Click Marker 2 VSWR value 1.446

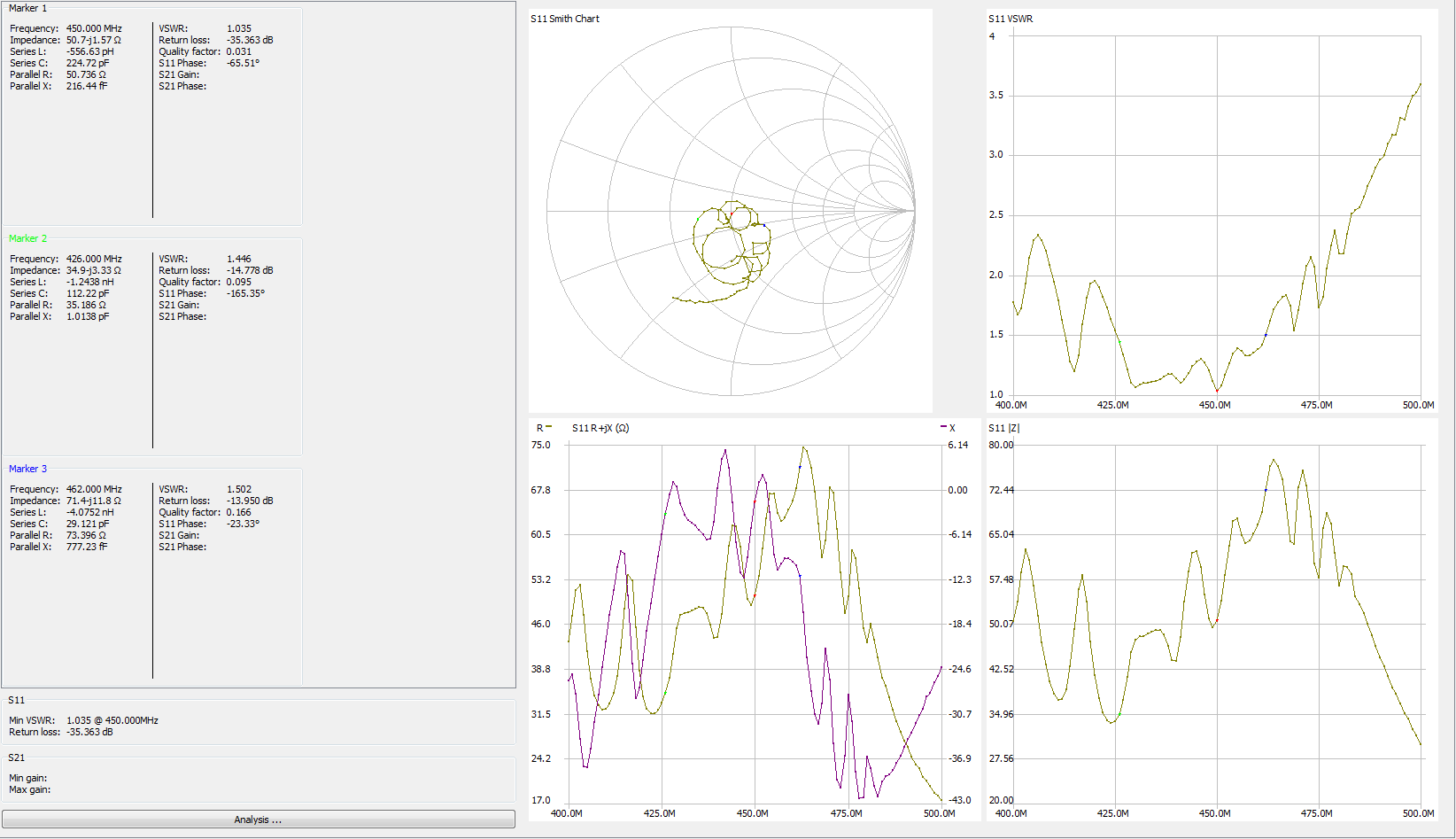click(x=239, y=259)
